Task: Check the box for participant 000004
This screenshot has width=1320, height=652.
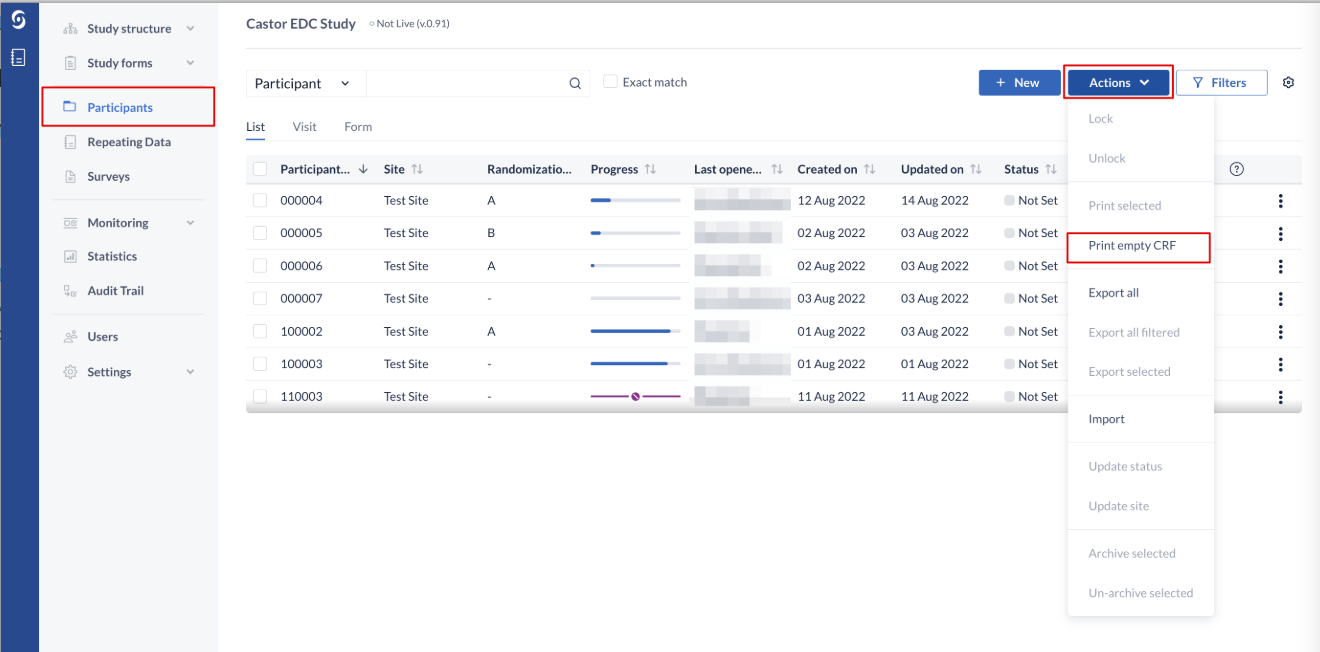Action: 260,200
